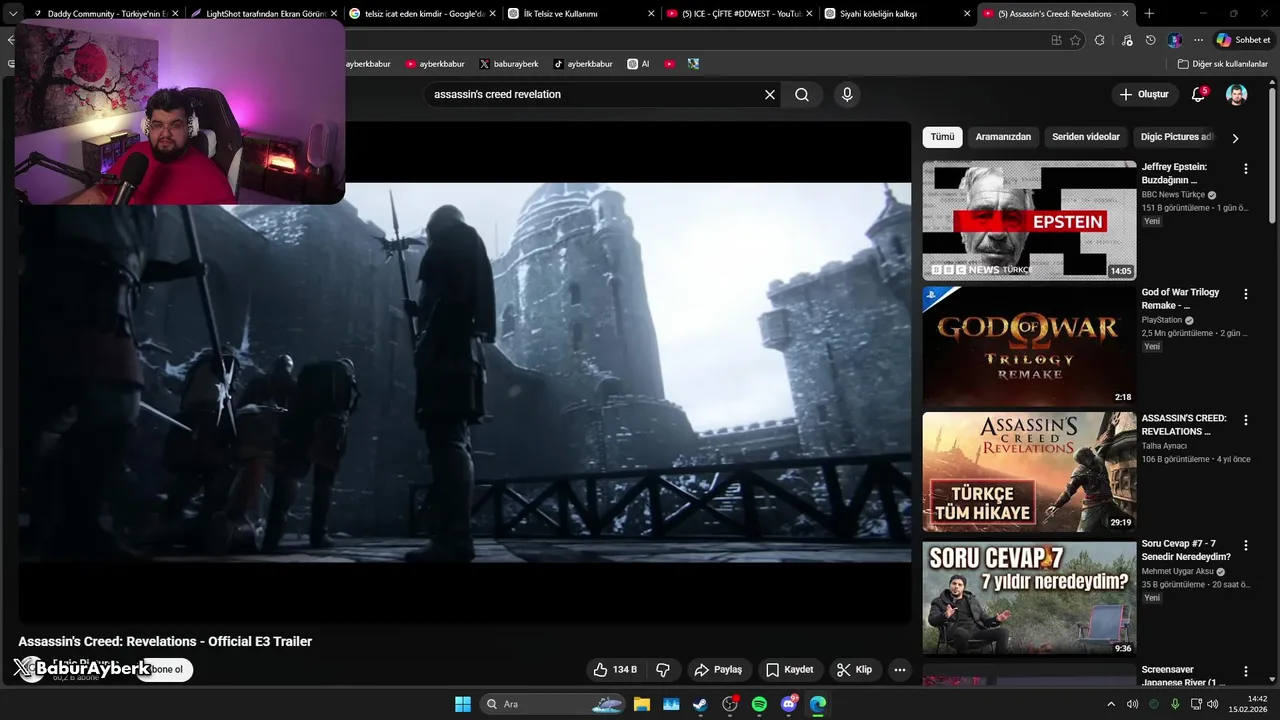Image resolution: width=1280 pixels, height=720 pixels.
Task: Open browser settings and more menu
Action: 1198,40
